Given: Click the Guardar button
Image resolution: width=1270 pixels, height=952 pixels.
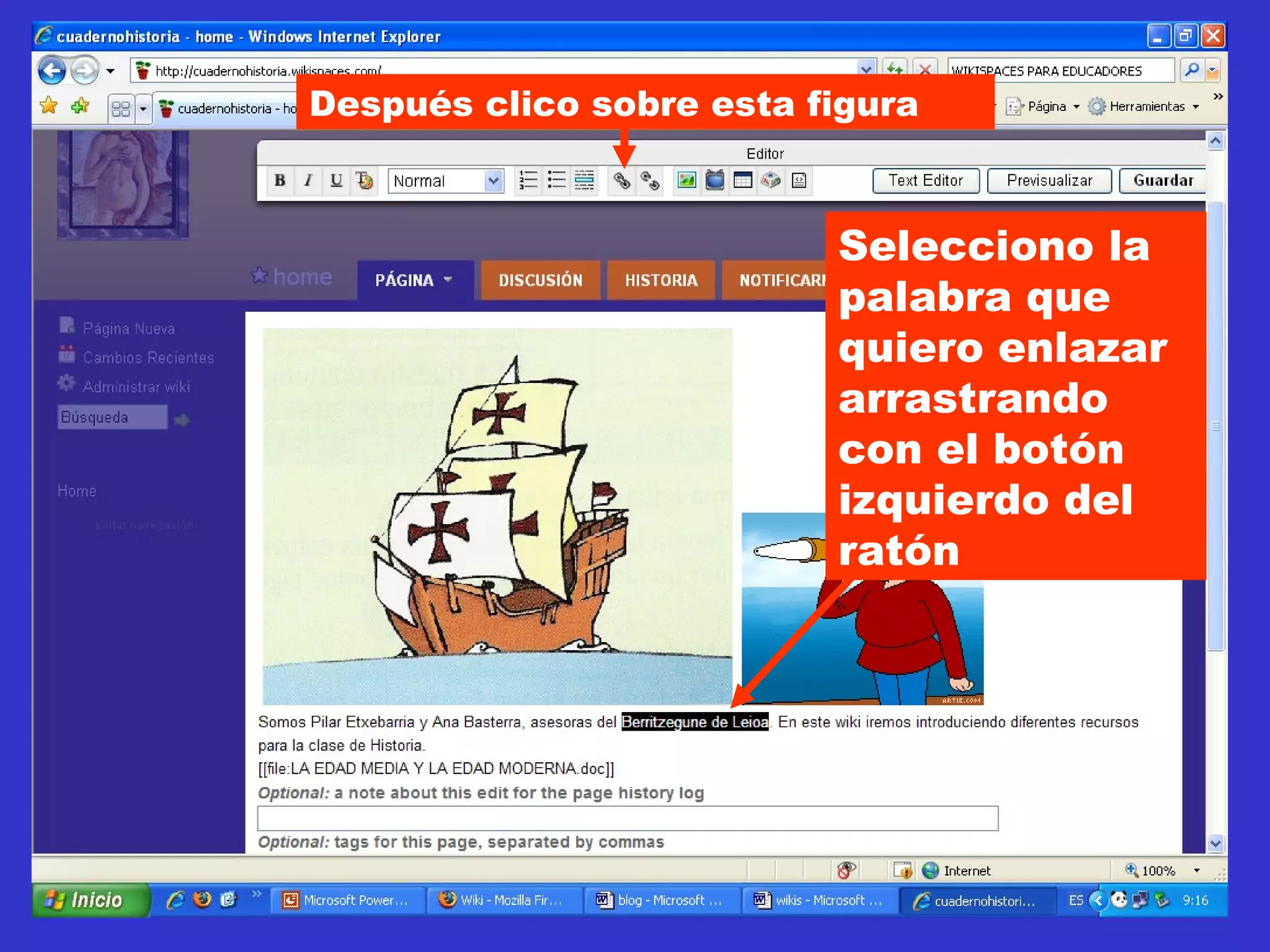Looking at the screenshot, I should click(x=1163, y=180).
